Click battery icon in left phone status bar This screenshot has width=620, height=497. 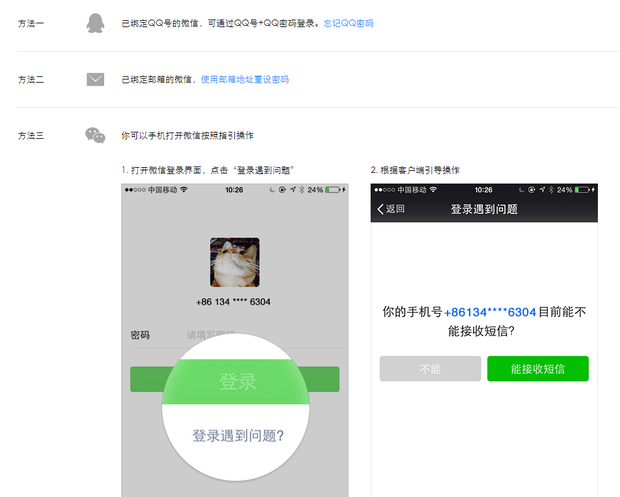pyautogui.click(x=338, y=189)
